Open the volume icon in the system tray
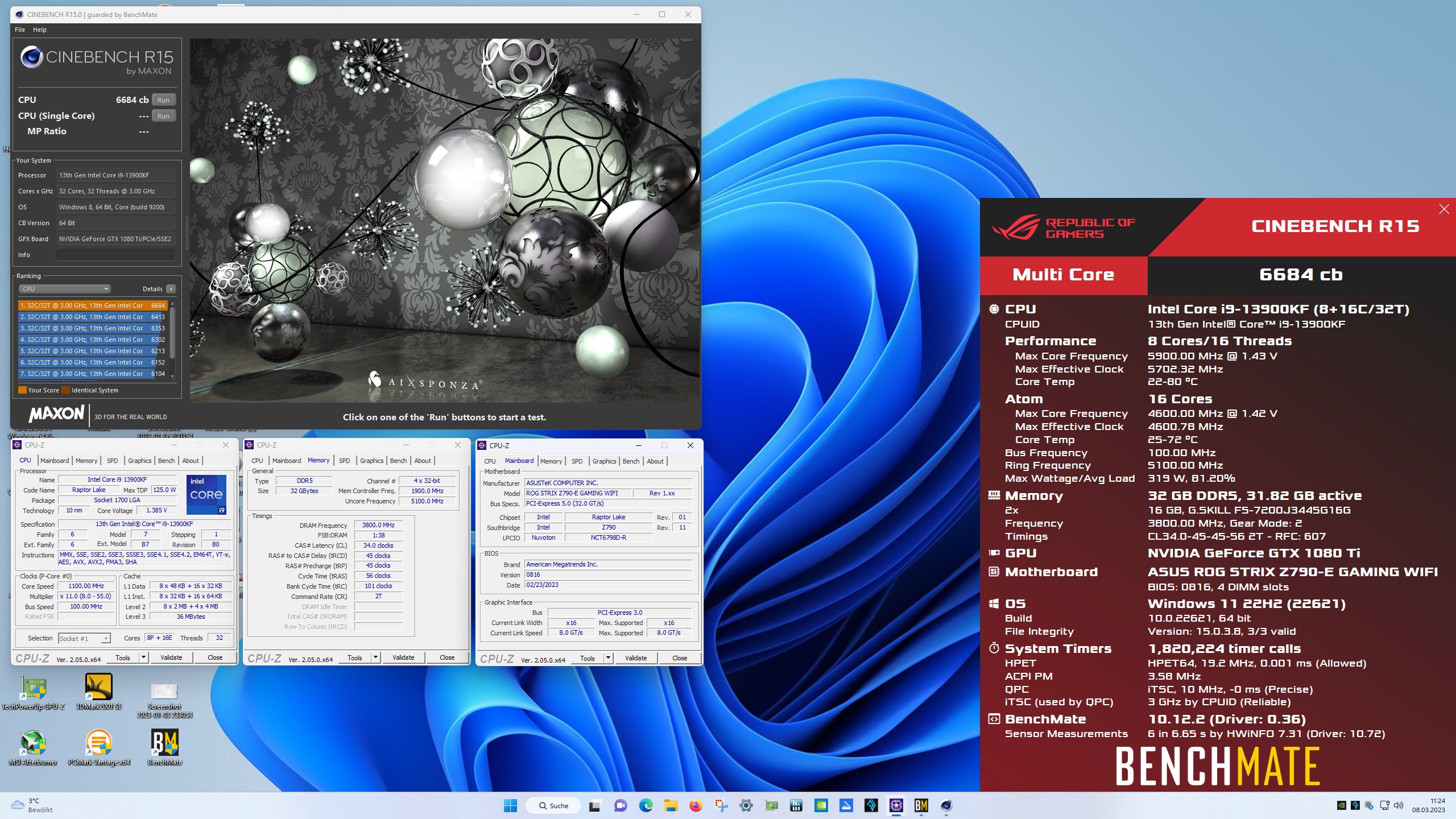 pos(1399,805)
